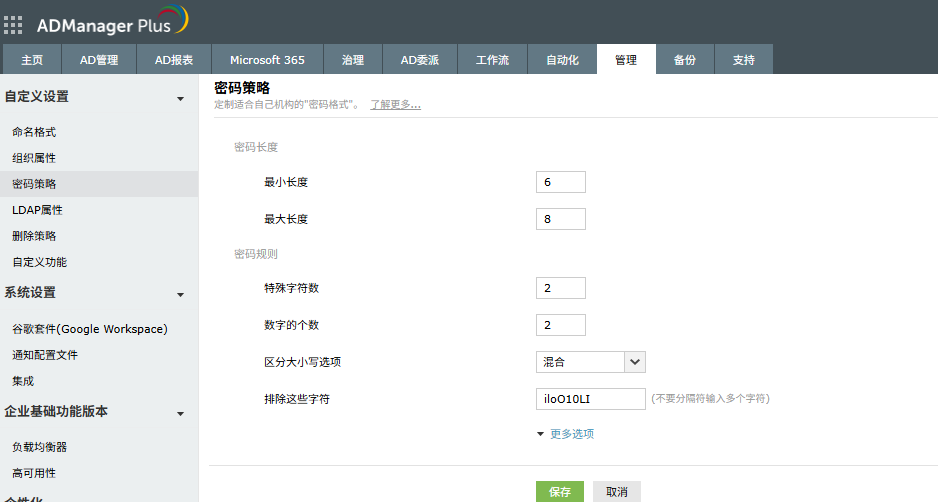Viewport: 938px width, 502px height.
Task: Click the 最大长度 input field
Action: point(561,219)
